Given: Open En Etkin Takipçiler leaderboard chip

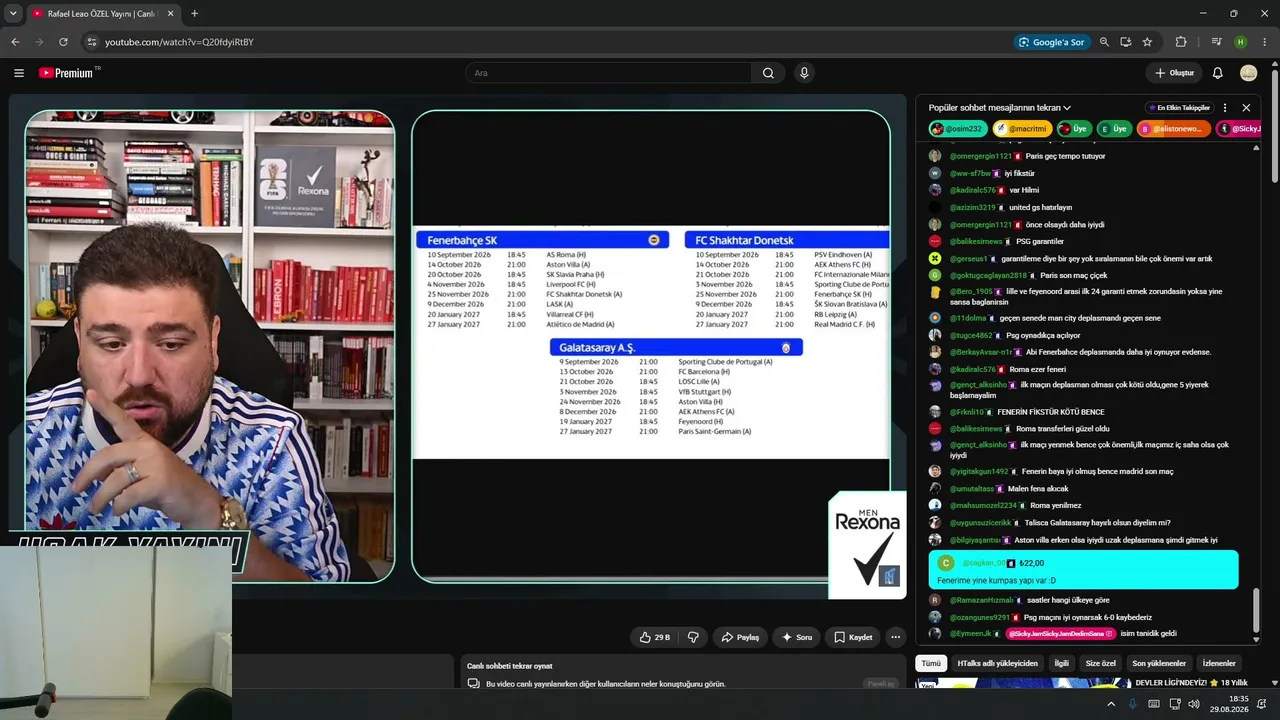Looking at the screenshot, I should (1179, 108).
